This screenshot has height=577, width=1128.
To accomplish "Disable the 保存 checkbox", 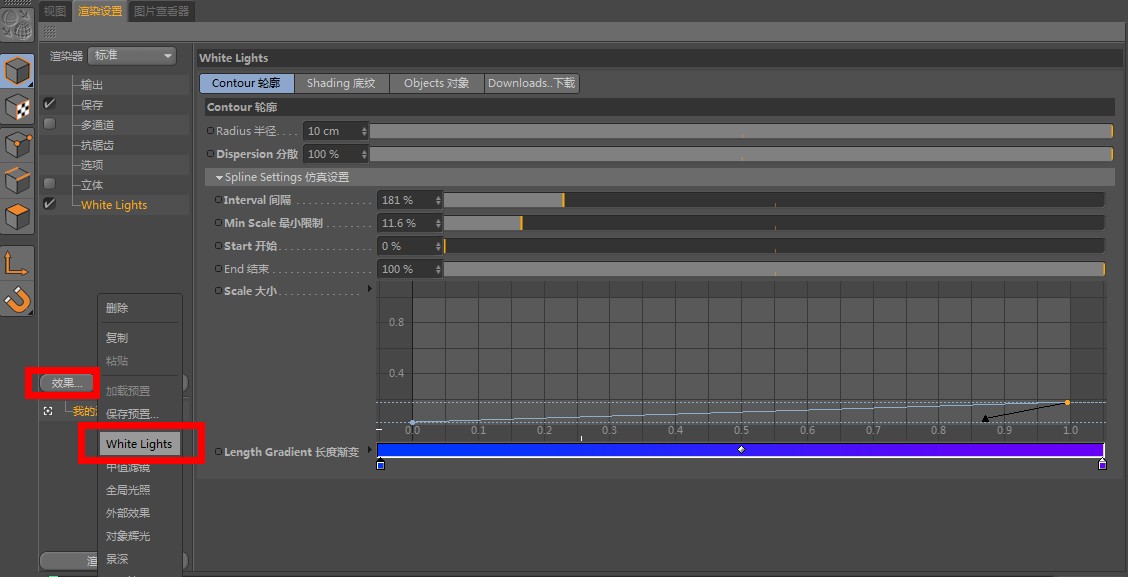I will pyautogui.click(x=48, y=103).
